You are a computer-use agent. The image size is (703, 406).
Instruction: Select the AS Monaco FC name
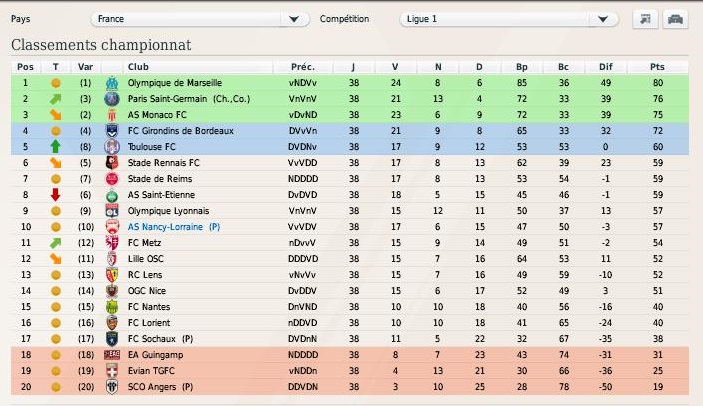point(157,115)
